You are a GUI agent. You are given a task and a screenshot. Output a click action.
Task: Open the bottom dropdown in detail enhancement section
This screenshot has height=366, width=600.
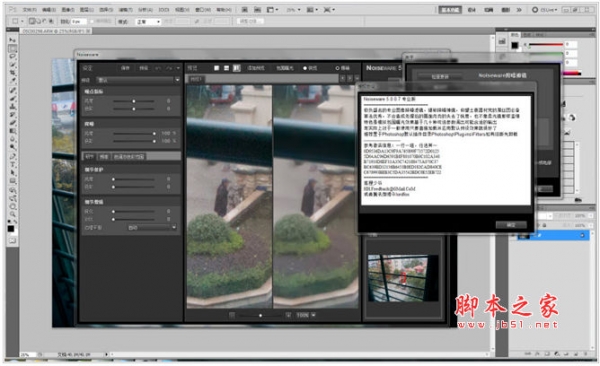[152, 227]
